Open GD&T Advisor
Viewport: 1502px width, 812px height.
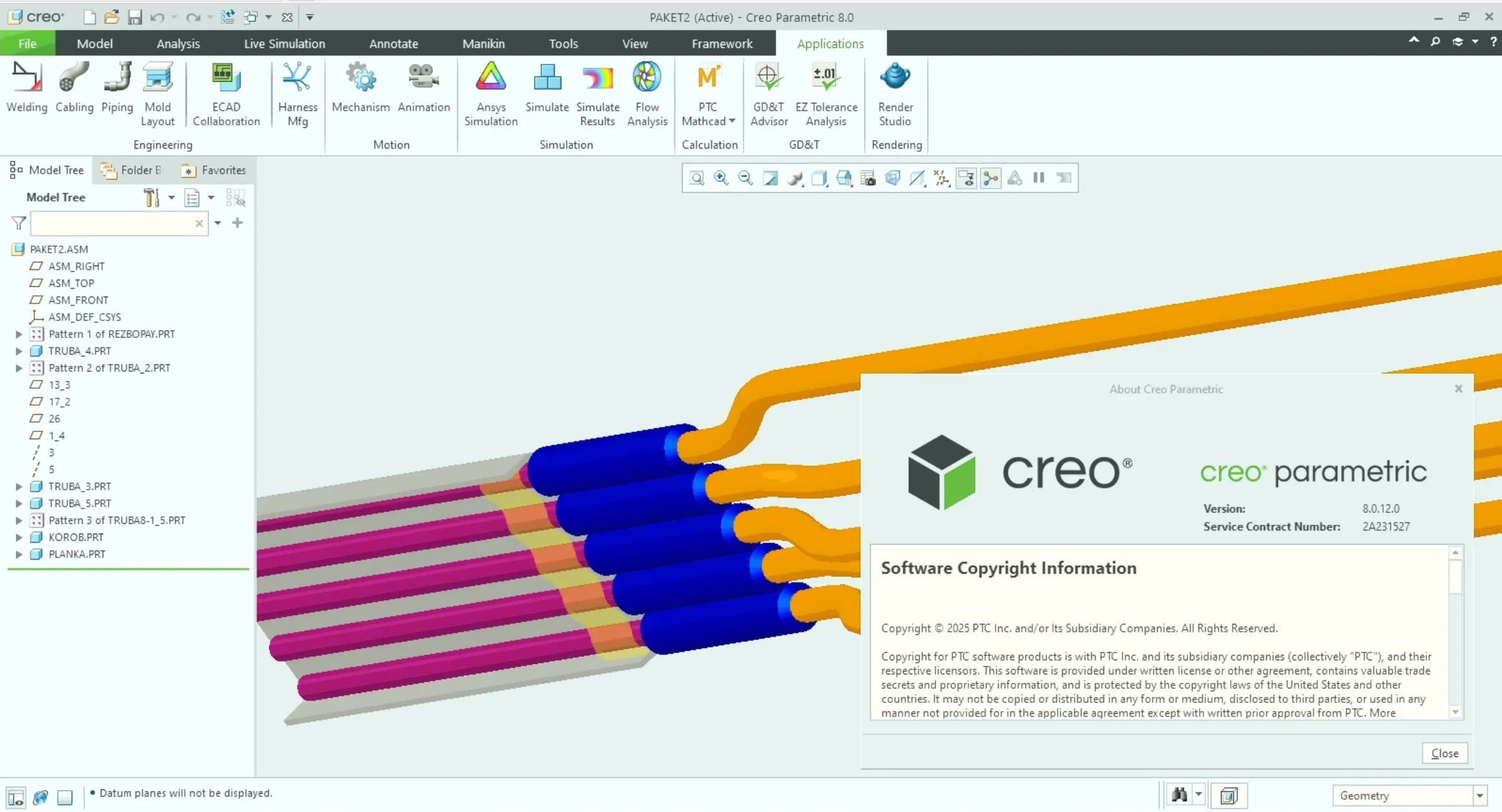click(769, 94)
